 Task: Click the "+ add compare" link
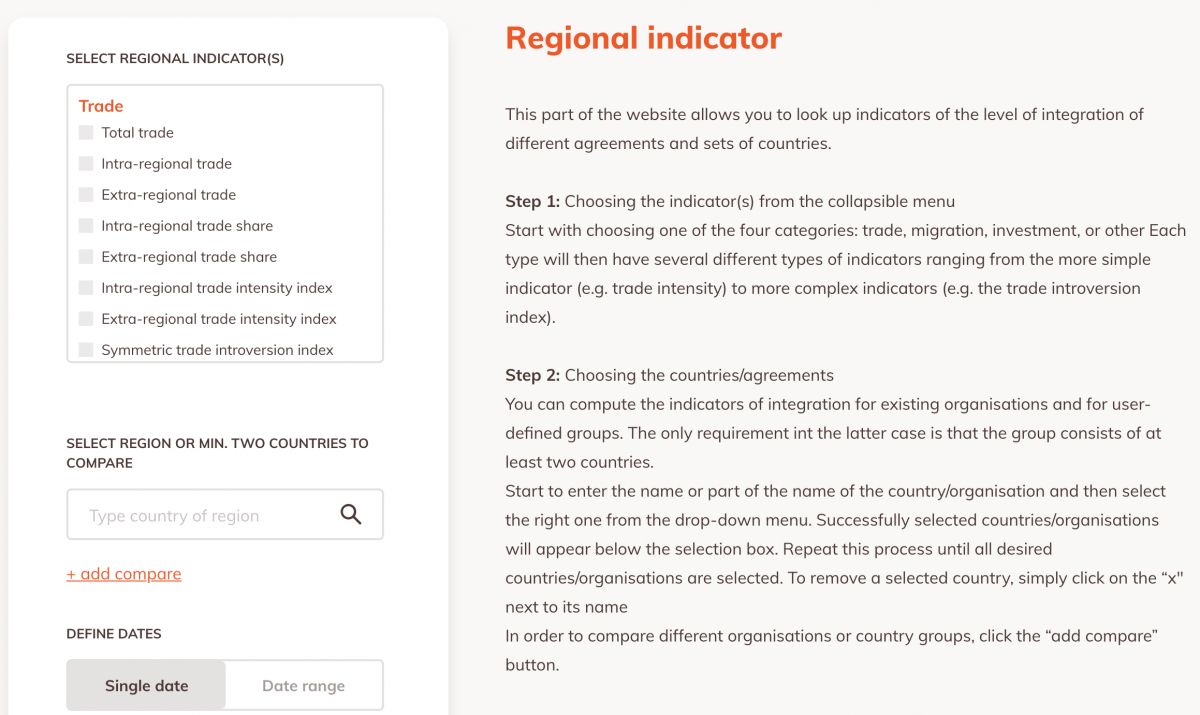point(124,573)
